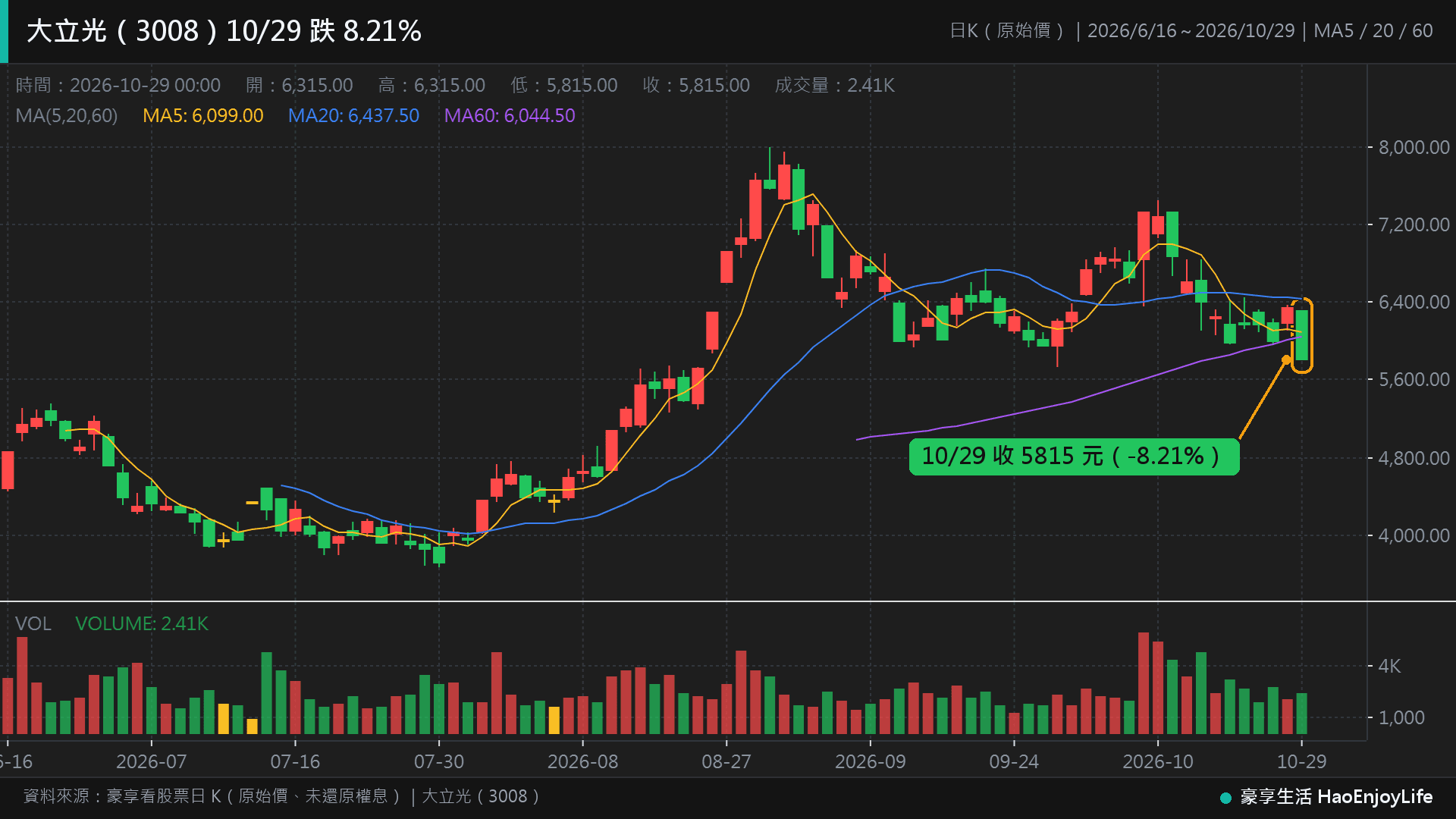The height and width of the screenshot is (819, 1456).
Task: Click the 2026-09 date axis label
Action: 871,761
